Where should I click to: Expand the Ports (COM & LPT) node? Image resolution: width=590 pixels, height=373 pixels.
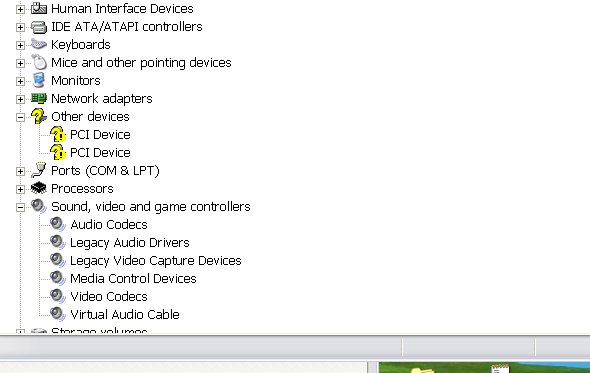point(20,171)
